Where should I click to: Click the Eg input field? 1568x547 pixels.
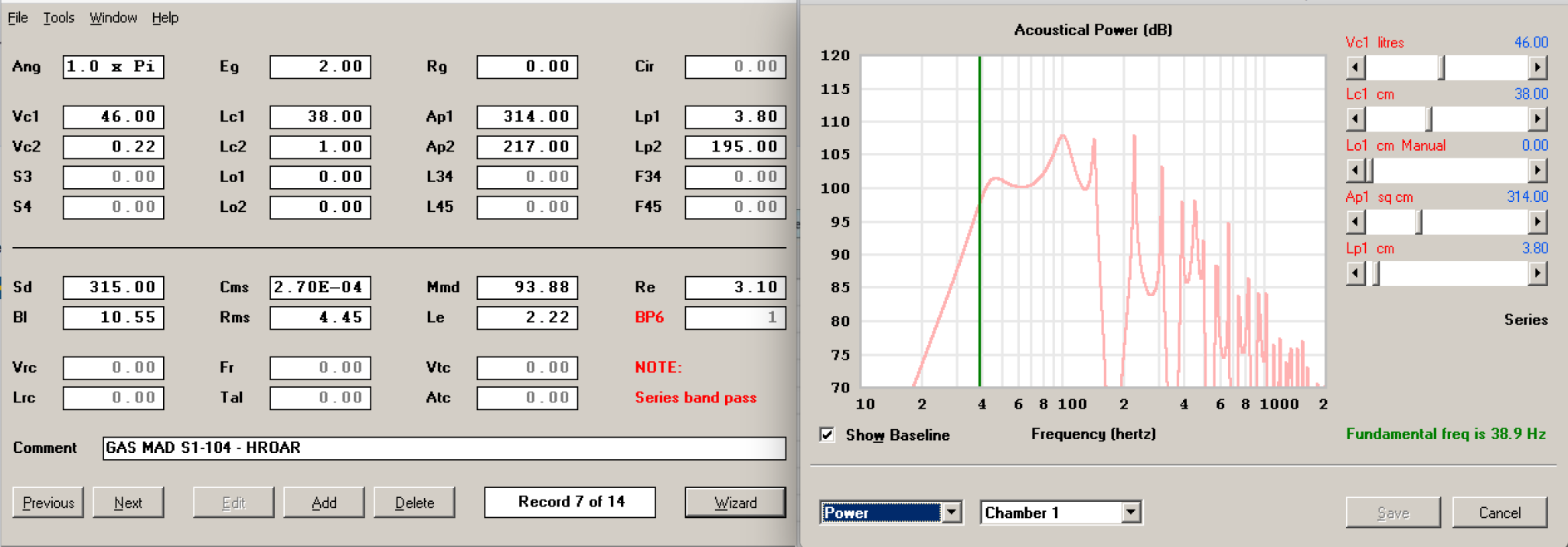(320, 67)
